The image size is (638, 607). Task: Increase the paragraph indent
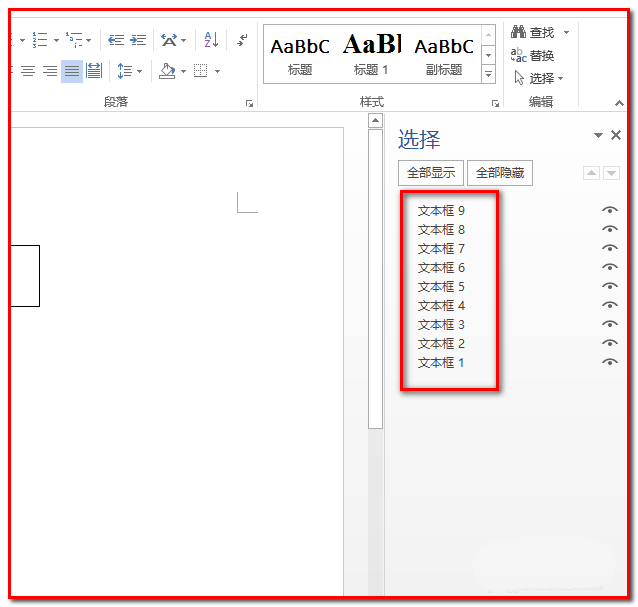(x=137, y=40)
